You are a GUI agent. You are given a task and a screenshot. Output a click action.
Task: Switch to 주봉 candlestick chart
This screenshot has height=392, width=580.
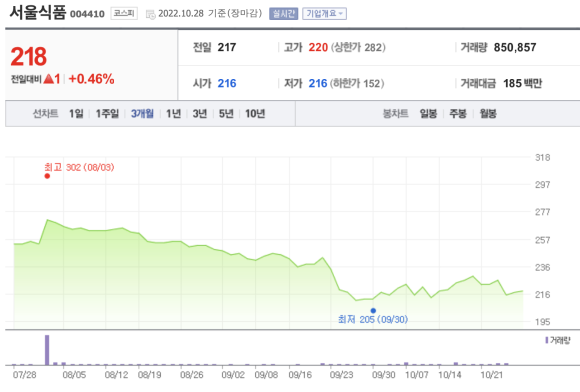click(x=458, y=114)
